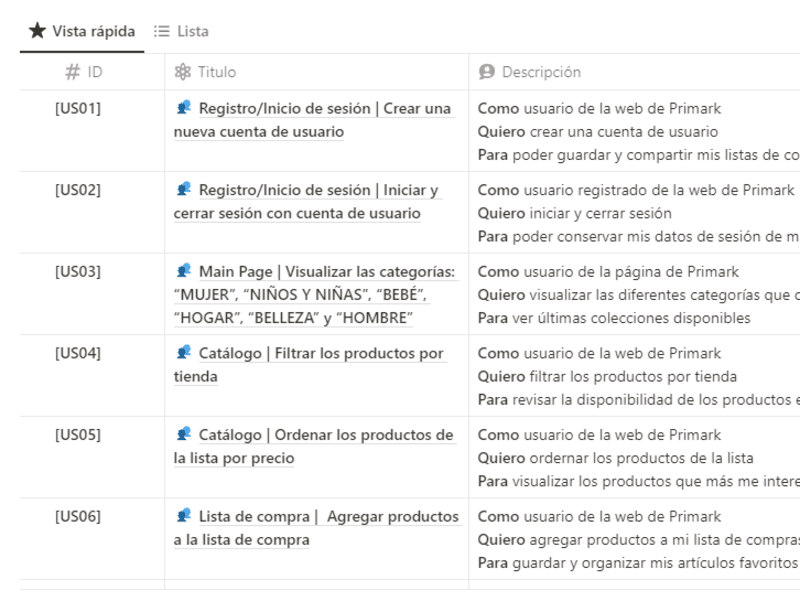Open 'Iniciar y cerrar sesión' story link
The width and height of the screenshot is (800, 601).
(x=306, y=202)
